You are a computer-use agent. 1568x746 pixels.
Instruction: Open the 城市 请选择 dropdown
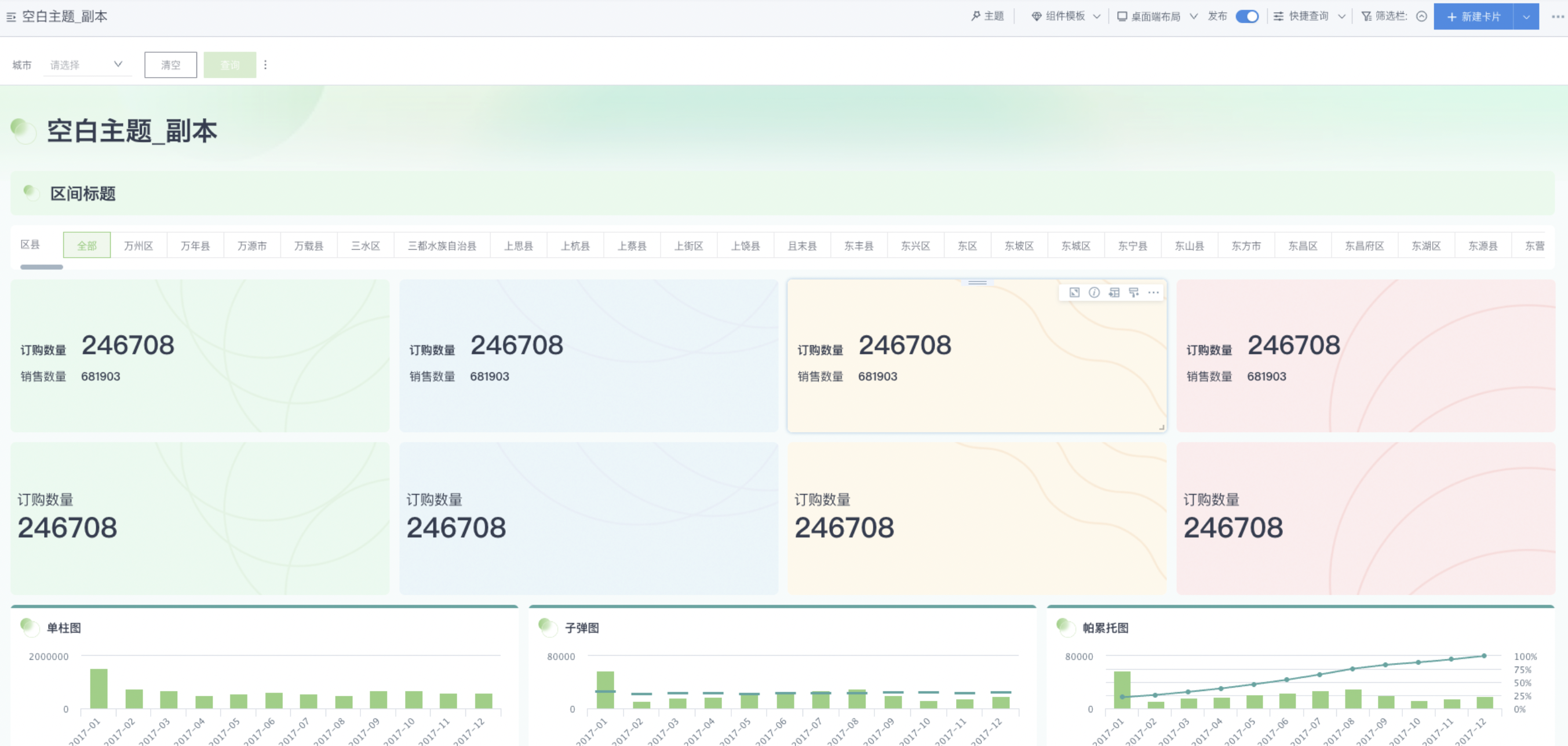(x=87, y=64)
